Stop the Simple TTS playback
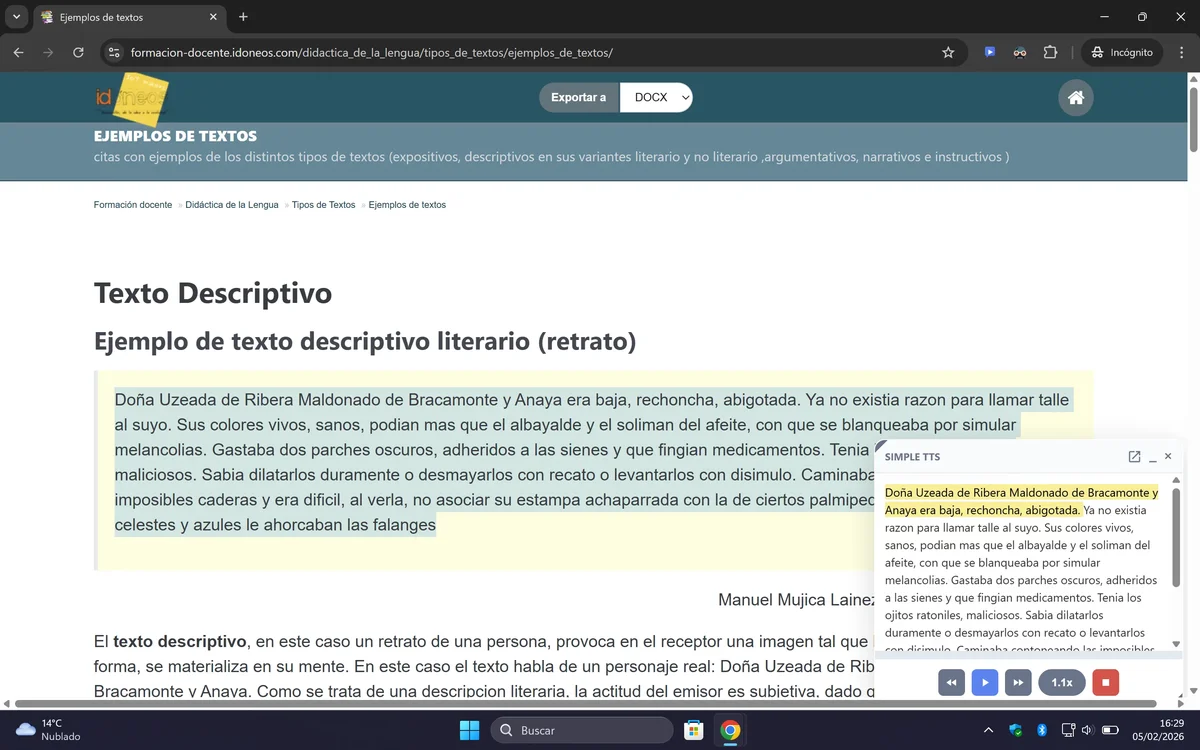 (1104, 682)
